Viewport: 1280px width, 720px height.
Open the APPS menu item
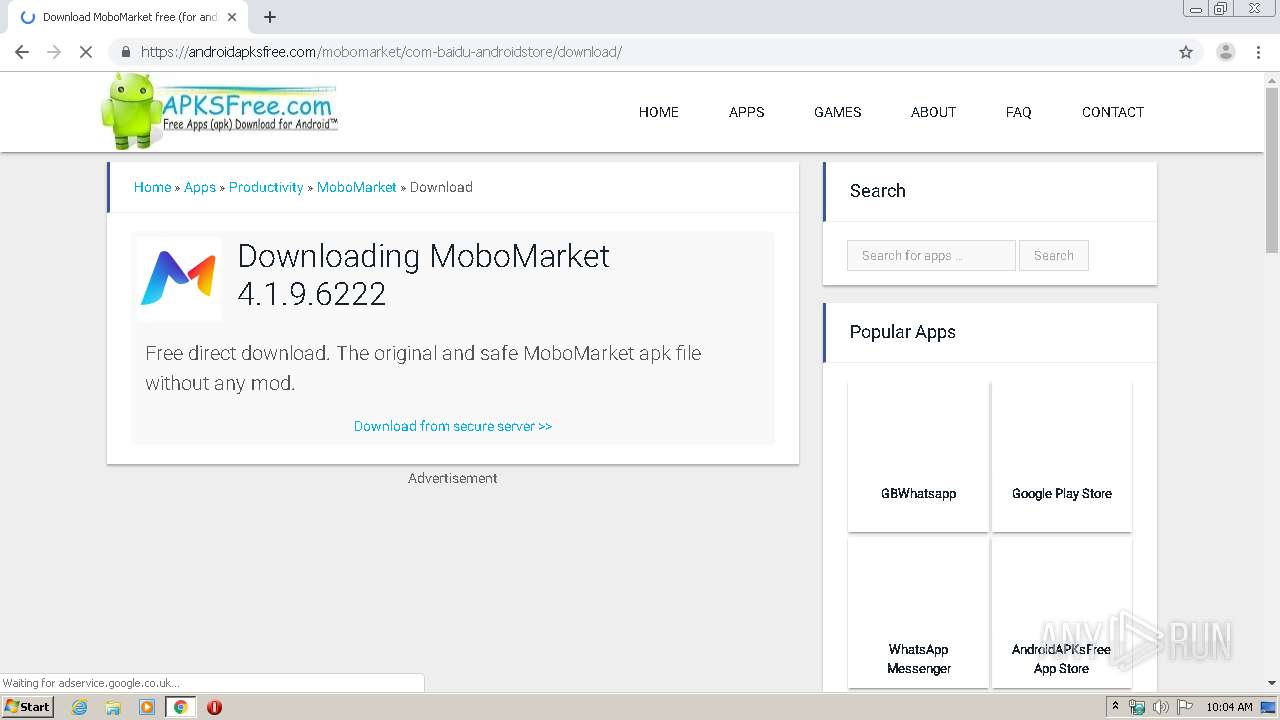(x=746, y=112)
